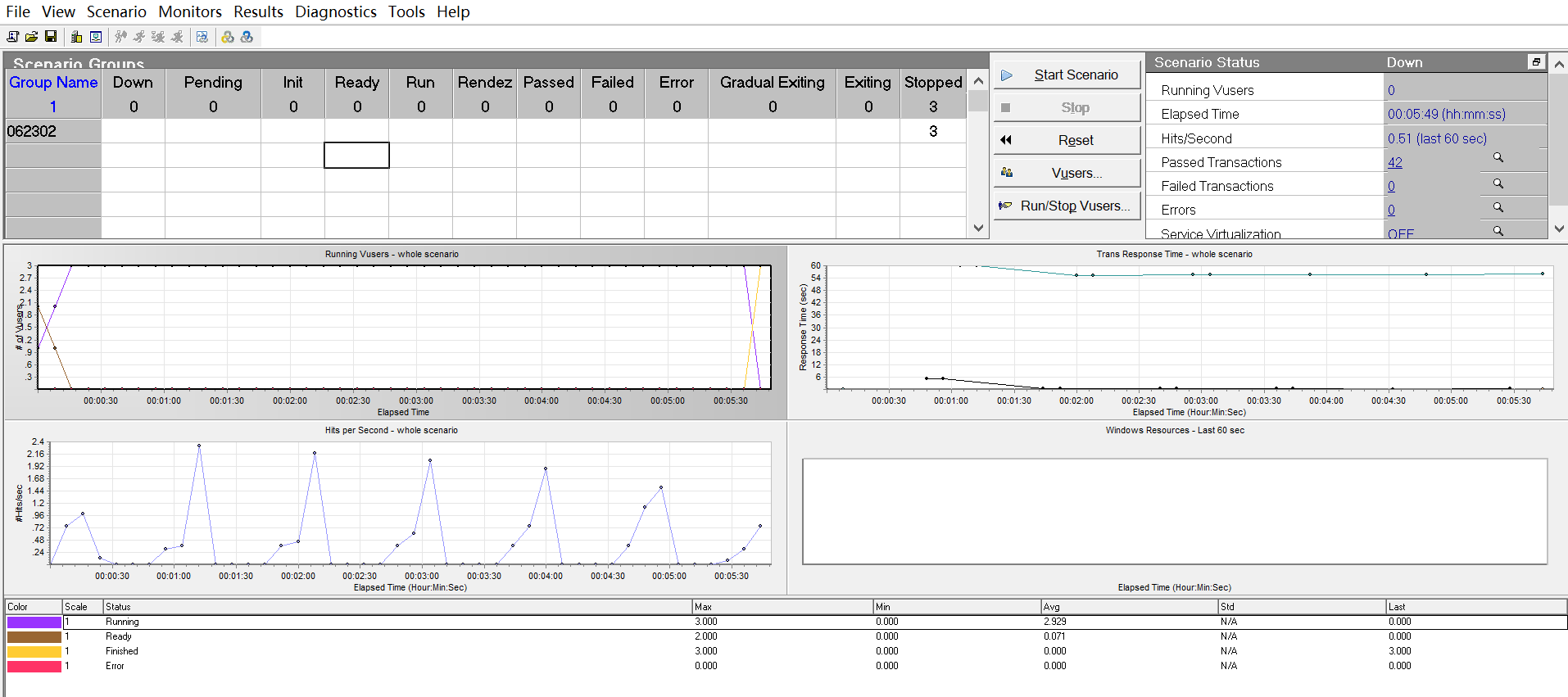This screenshot has height=697, width=1568.
Task: Click the Start Scenario button
Action: [1067, 75]
